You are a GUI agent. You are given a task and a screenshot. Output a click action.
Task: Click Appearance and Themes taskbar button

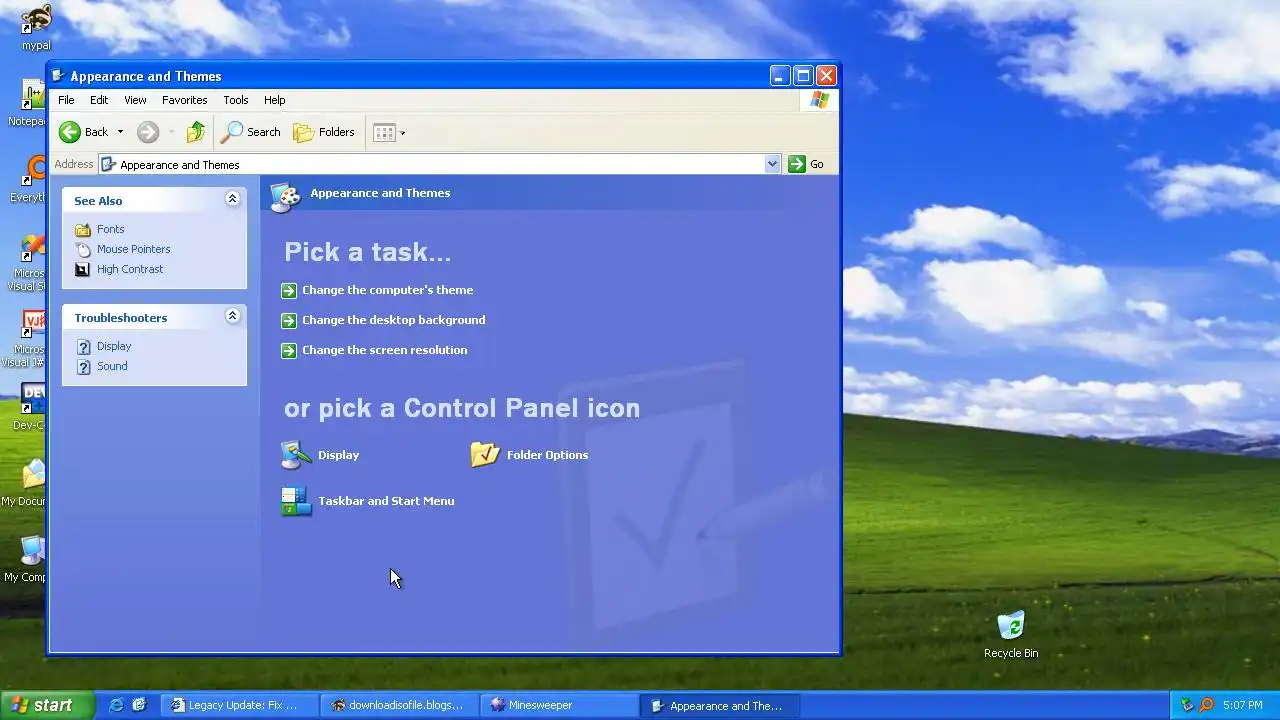click(x=719, y=705)
